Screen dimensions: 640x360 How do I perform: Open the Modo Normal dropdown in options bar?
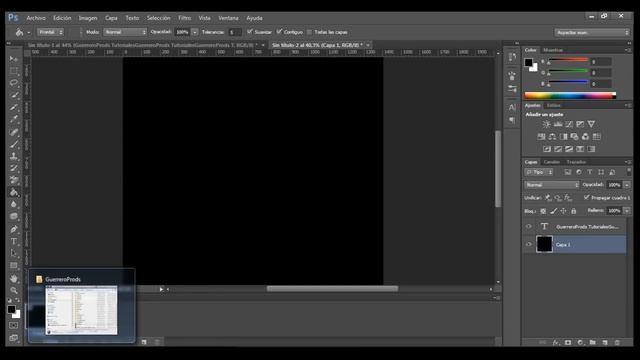click(125, 32)
